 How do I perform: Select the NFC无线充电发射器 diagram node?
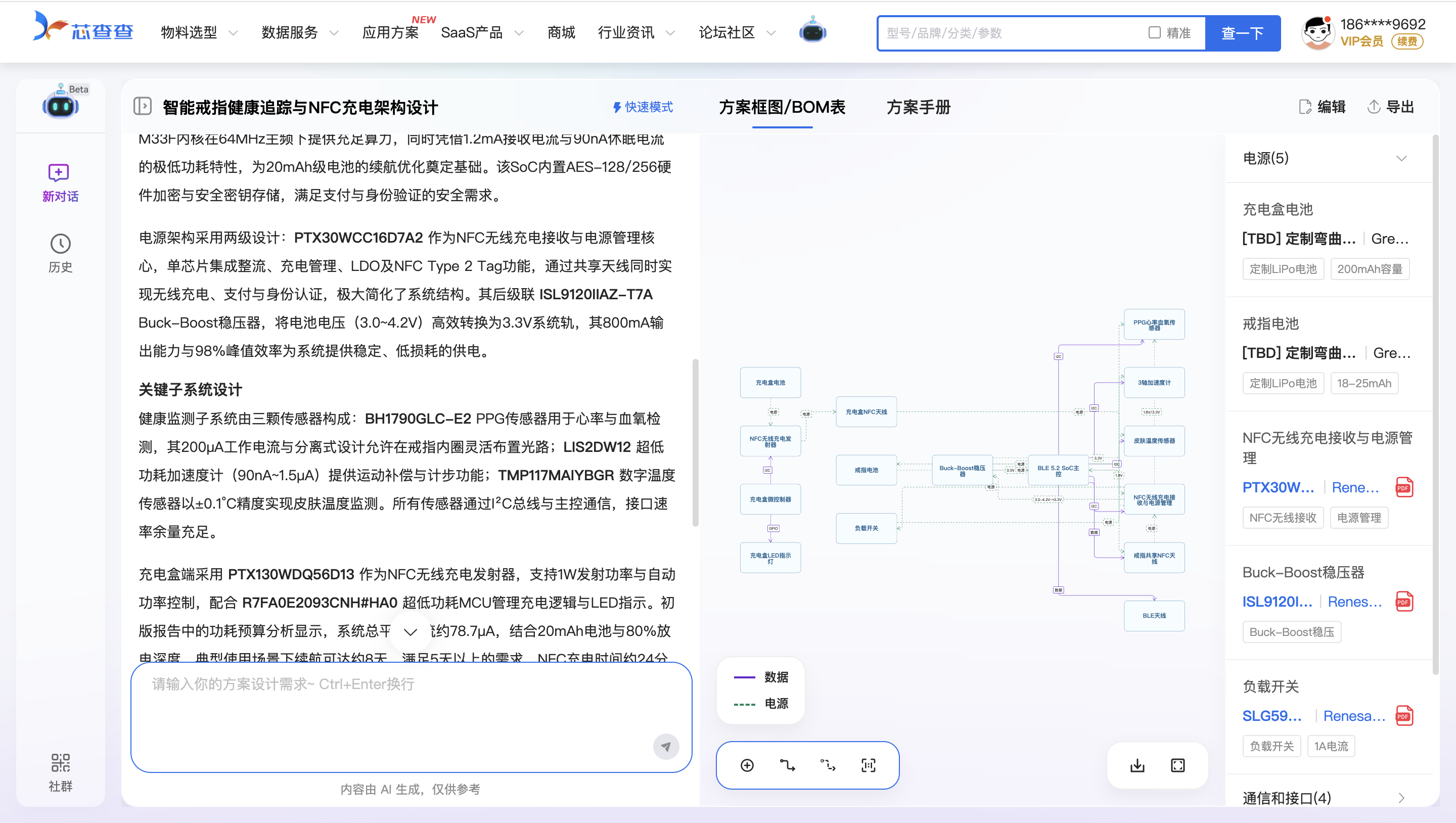click(770, 441)
